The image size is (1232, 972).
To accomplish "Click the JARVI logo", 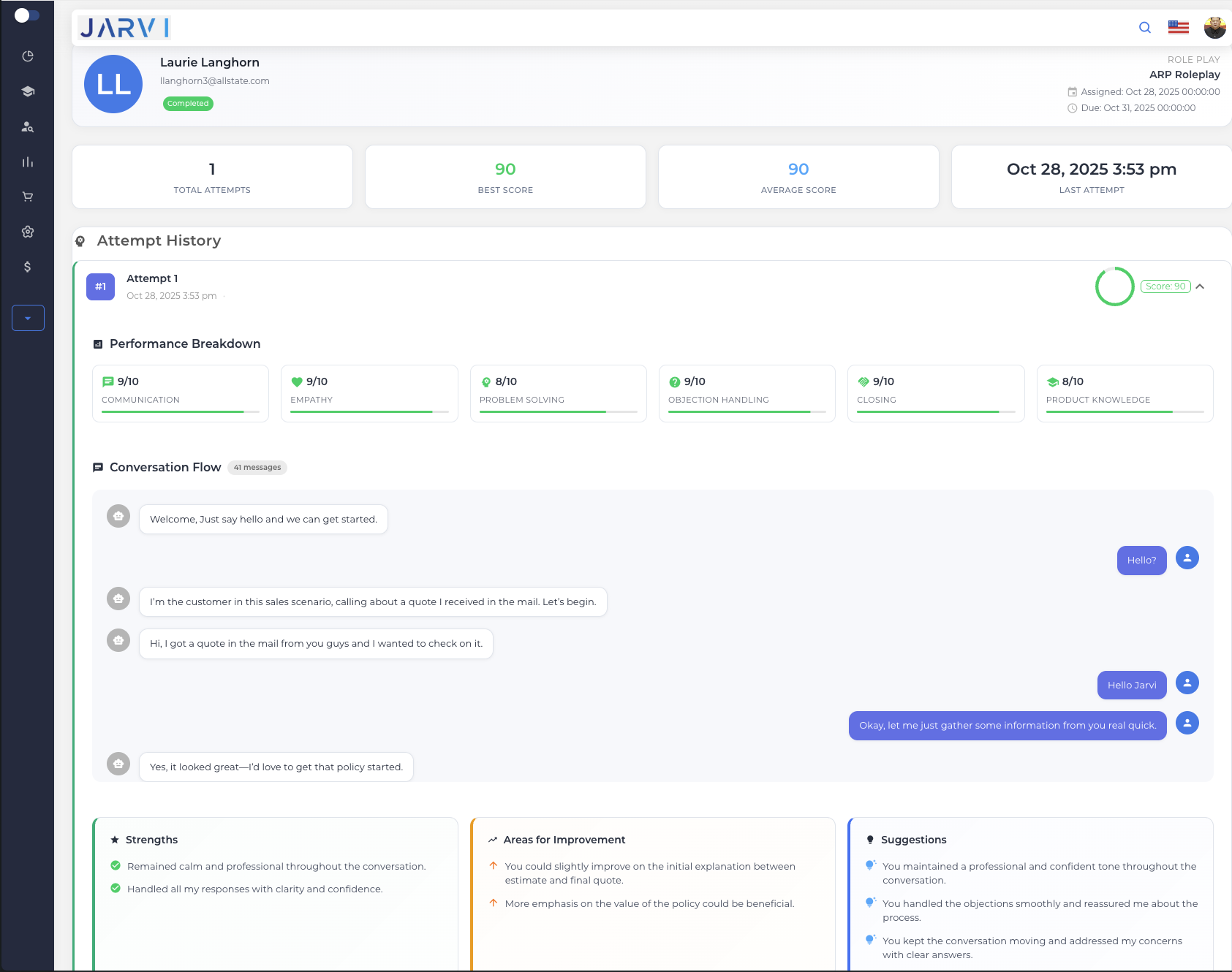I will [124, 28].
